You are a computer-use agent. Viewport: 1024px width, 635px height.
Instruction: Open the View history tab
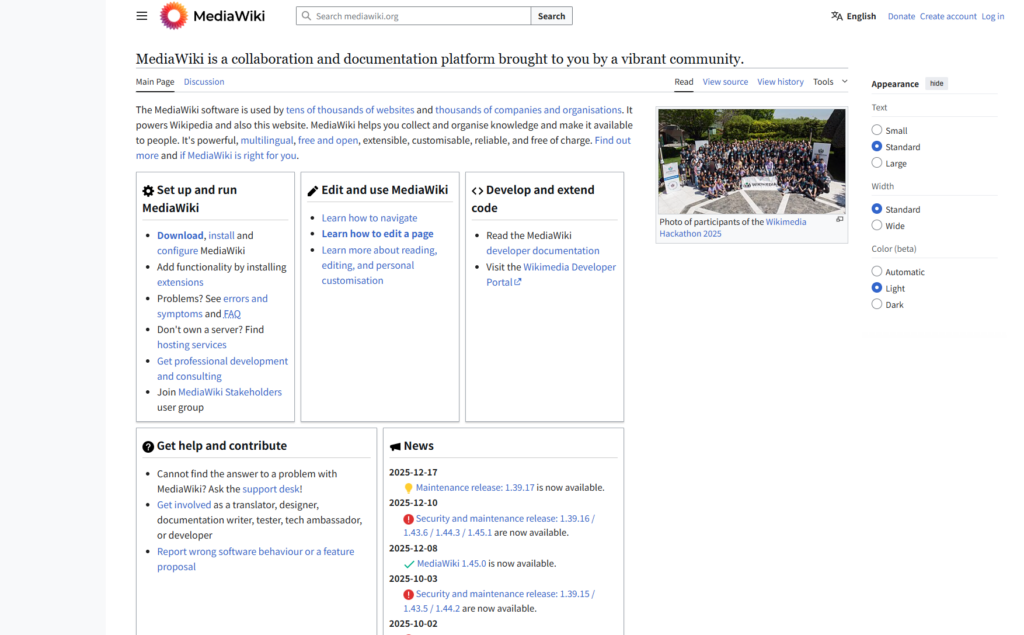tap(780, 82)
